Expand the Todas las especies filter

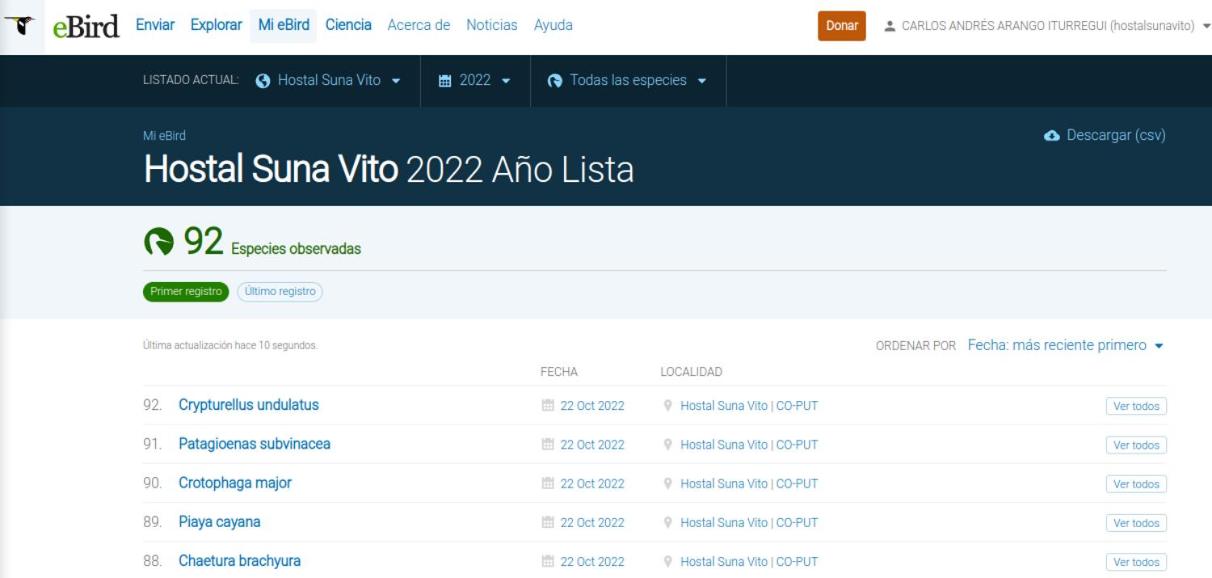tap(627, 81)
